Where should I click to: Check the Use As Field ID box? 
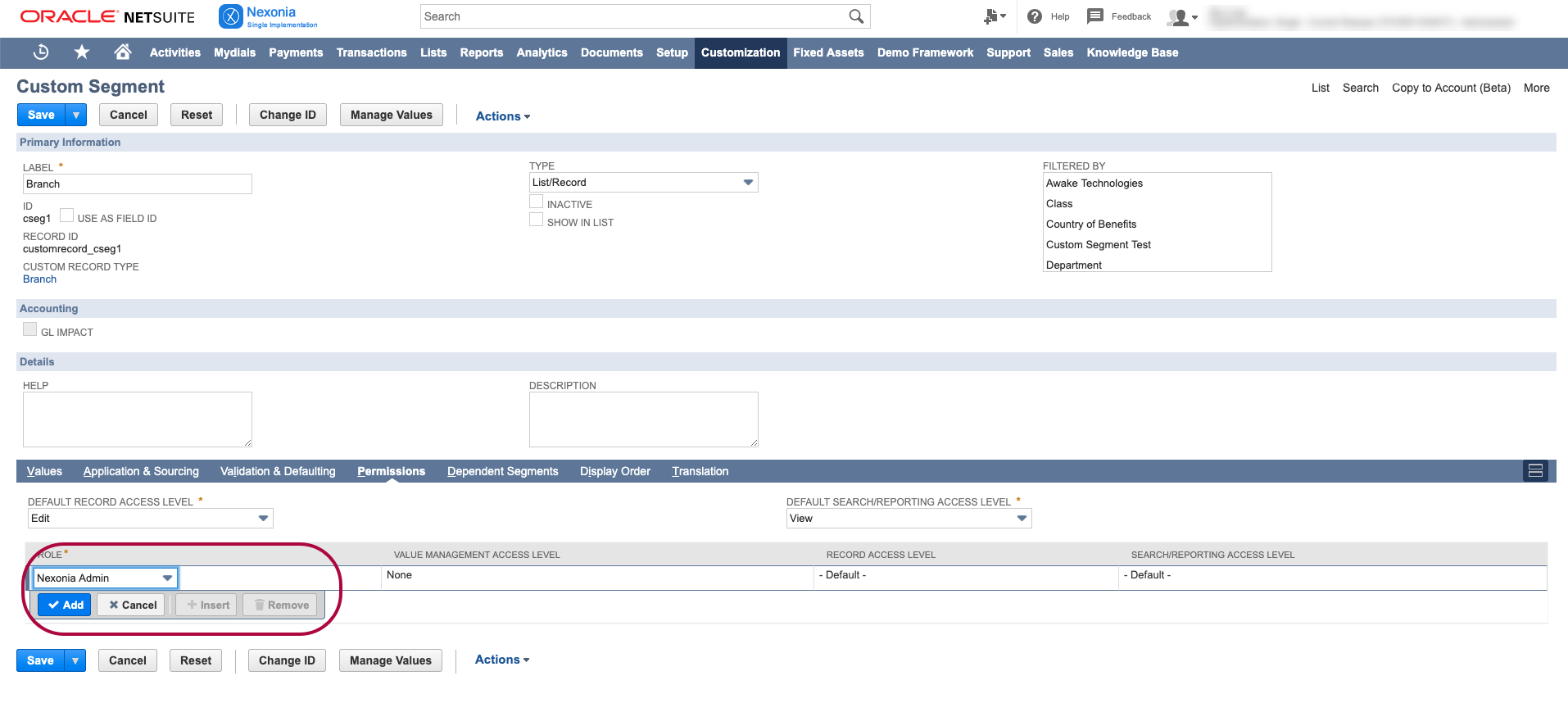(x=67, y=215)
